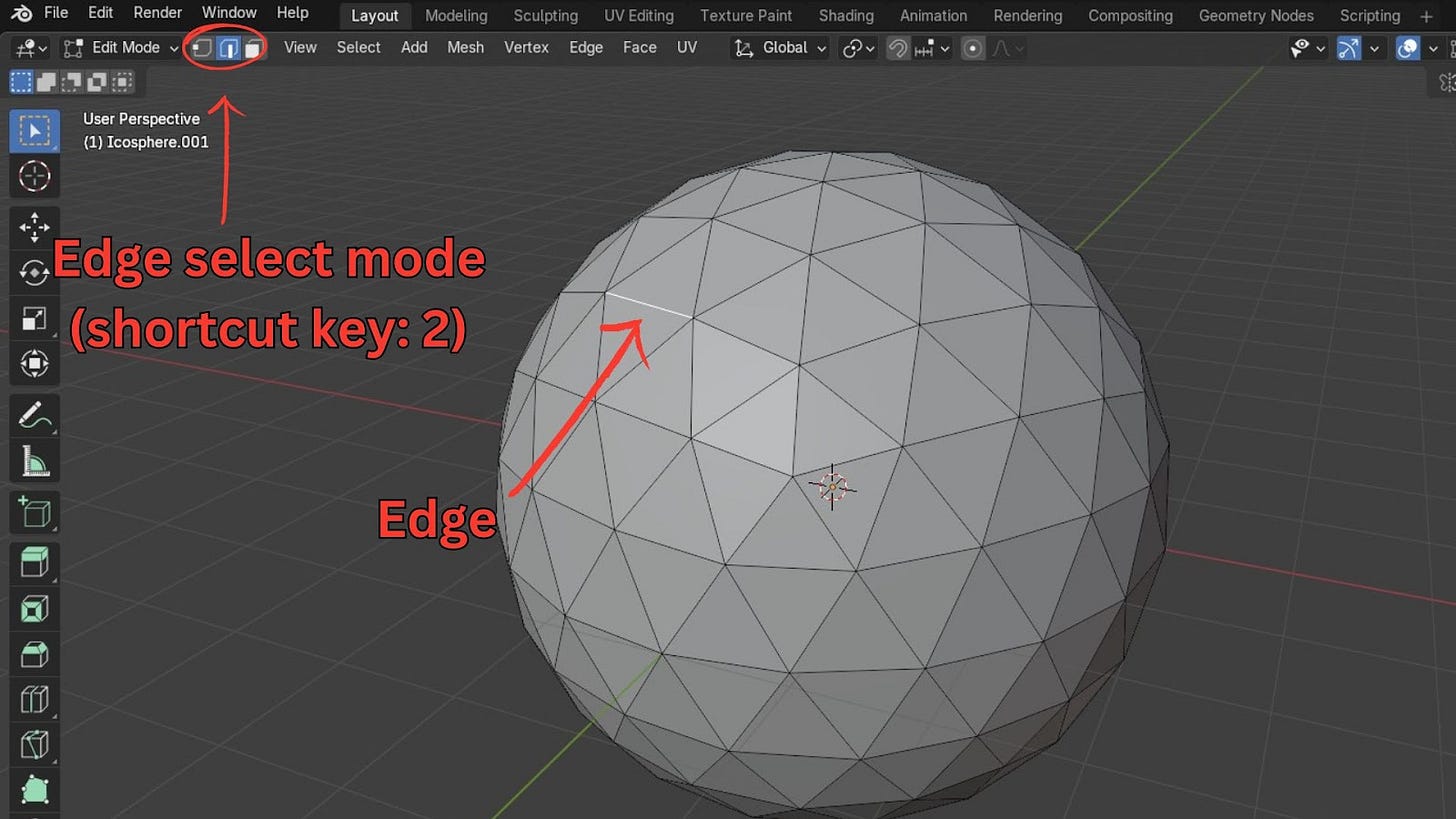Switch to Texture Paint workspace tab

(746, 16)
